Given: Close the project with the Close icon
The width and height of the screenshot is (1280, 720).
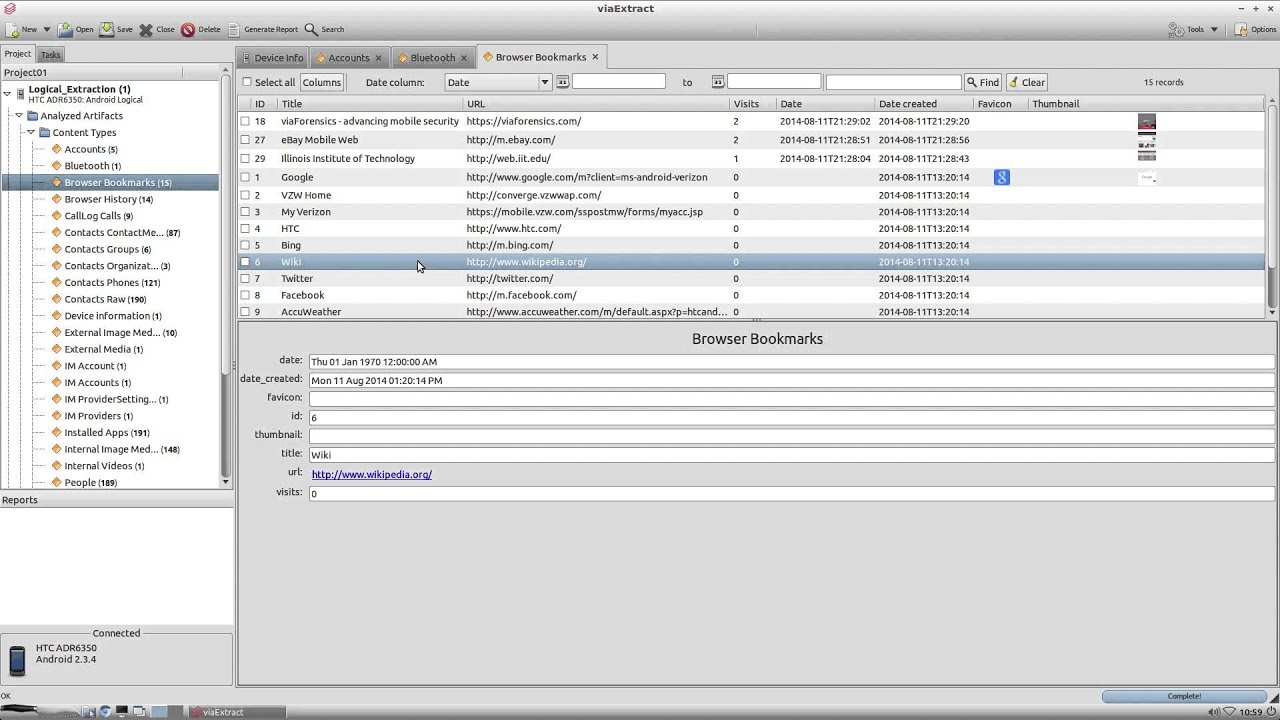Looking at the screenshot, I should pyautogui.click(x=146, y=30).
